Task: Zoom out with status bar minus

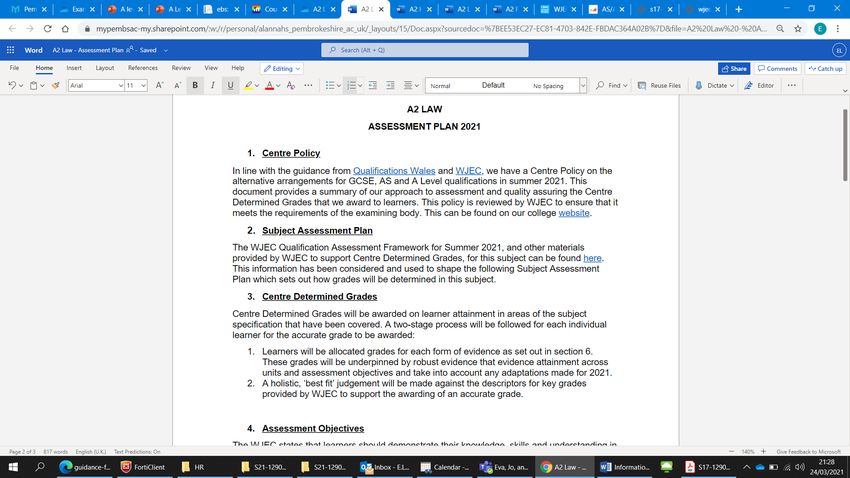Action: tap(731, 451)
